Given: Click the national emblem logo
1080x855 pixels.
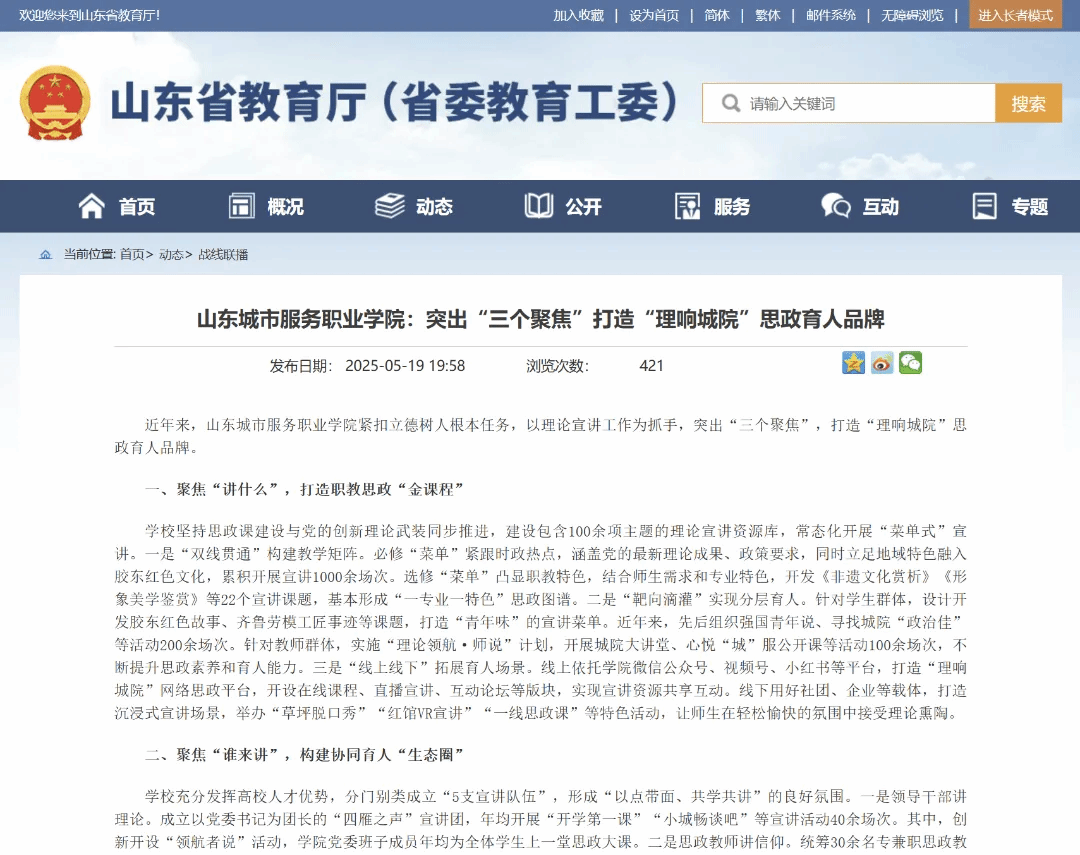Looking at the screenshot, I should (54, 104).
